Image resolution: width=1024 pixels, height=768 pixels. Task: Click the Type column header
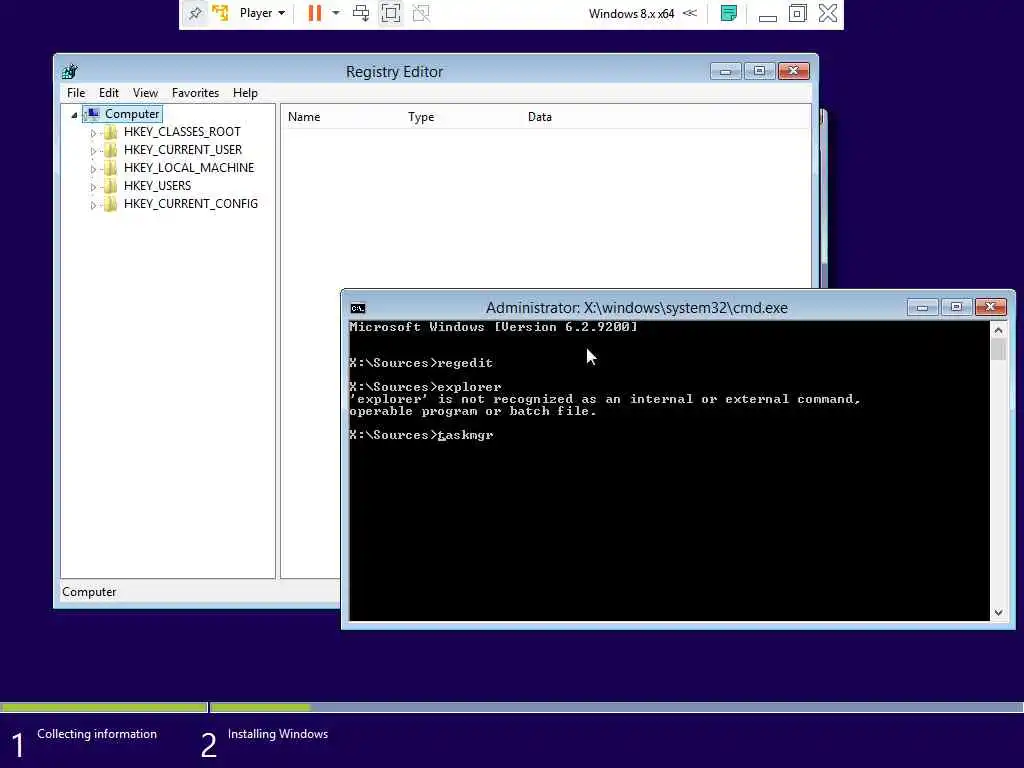[x=421, y=117]
